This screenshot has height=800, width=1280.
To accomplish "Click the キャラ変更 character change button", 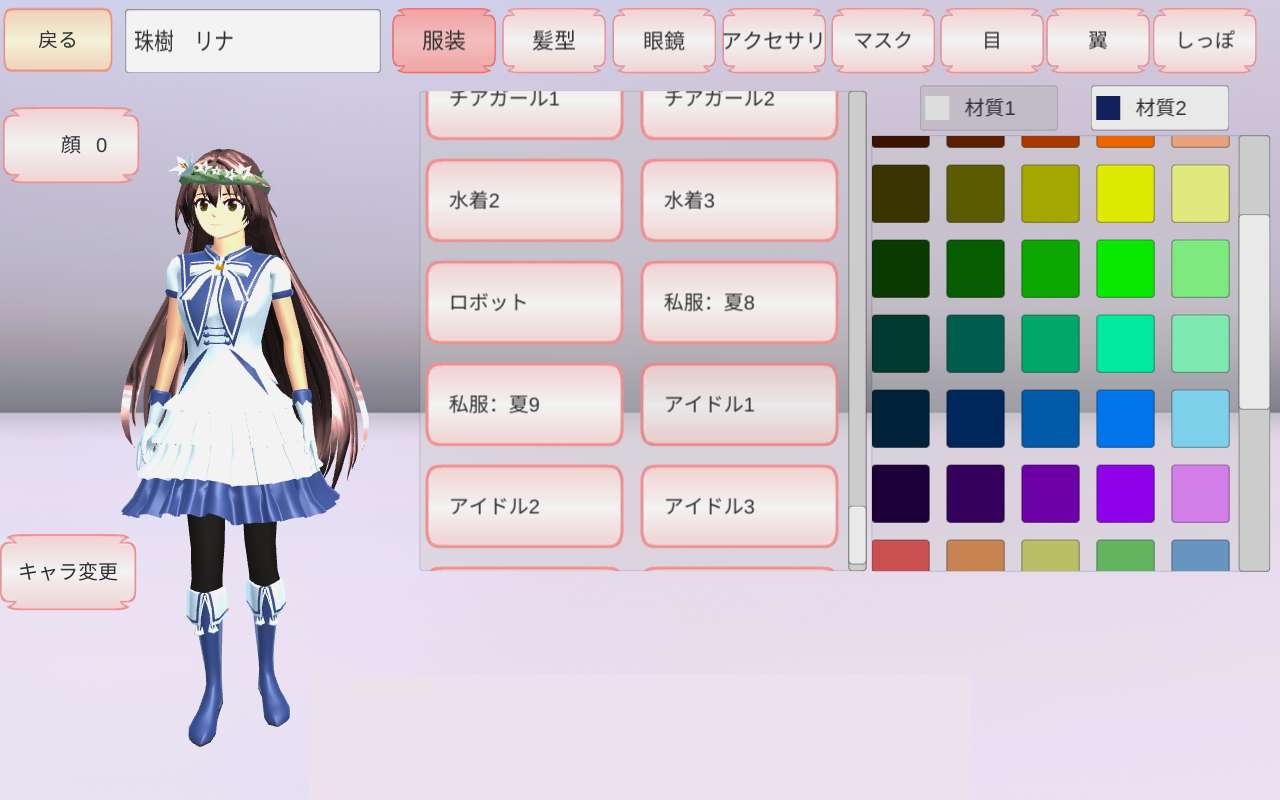I will click(x=68, y=572).
